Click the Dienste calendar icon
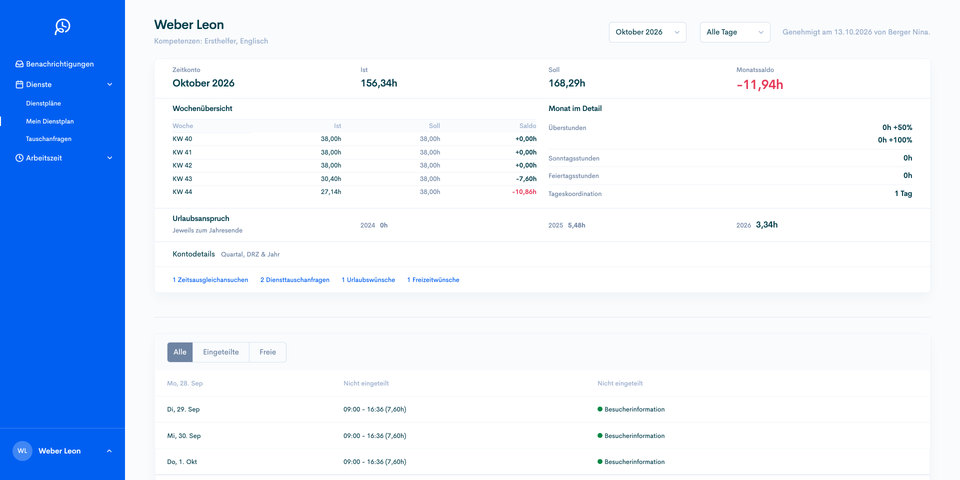Screen dimensions: 960x480 [20, 84]
